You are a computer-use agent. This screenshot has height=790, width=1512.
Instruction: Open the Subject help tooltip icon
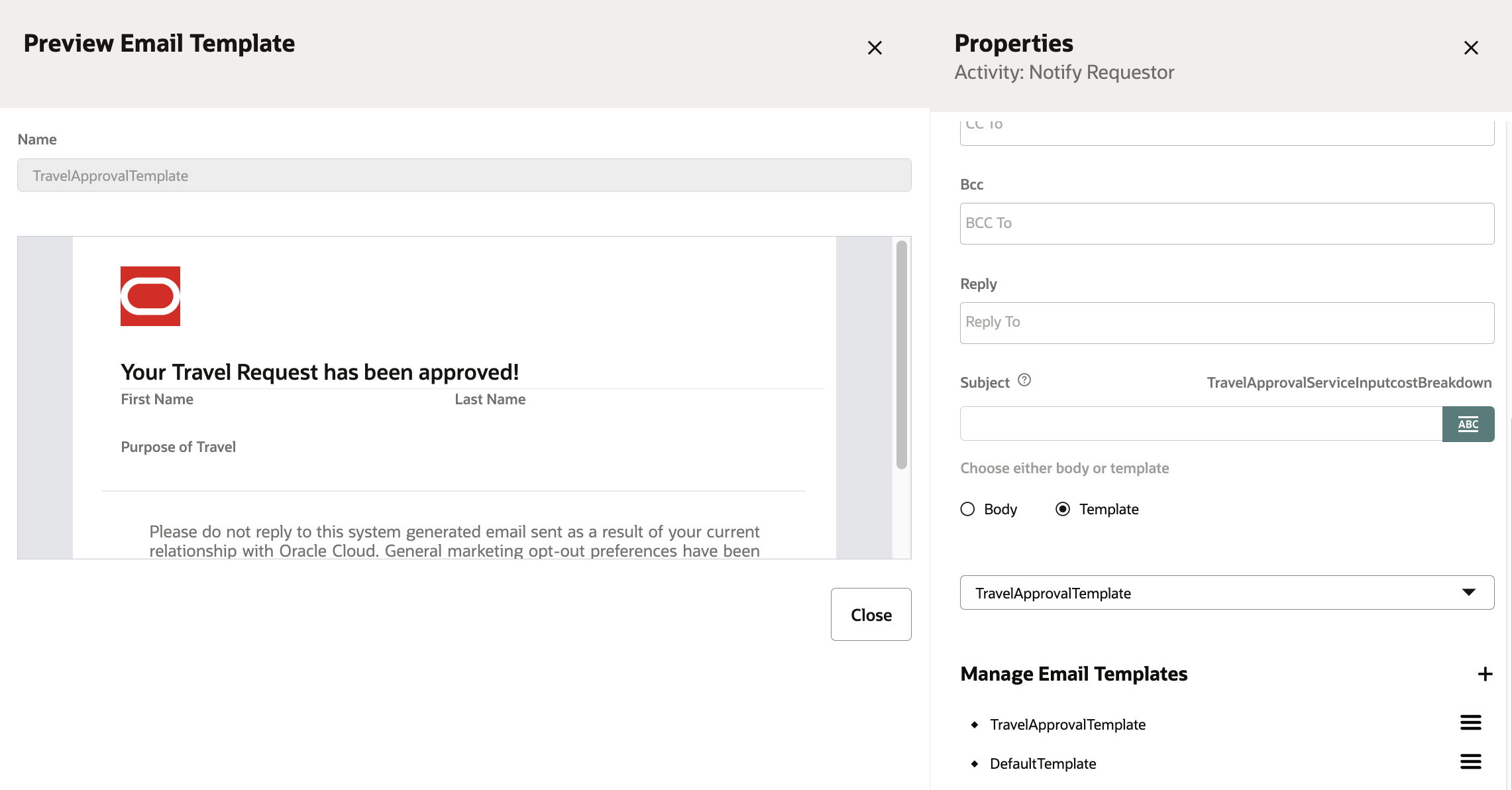pos(1024,380)
